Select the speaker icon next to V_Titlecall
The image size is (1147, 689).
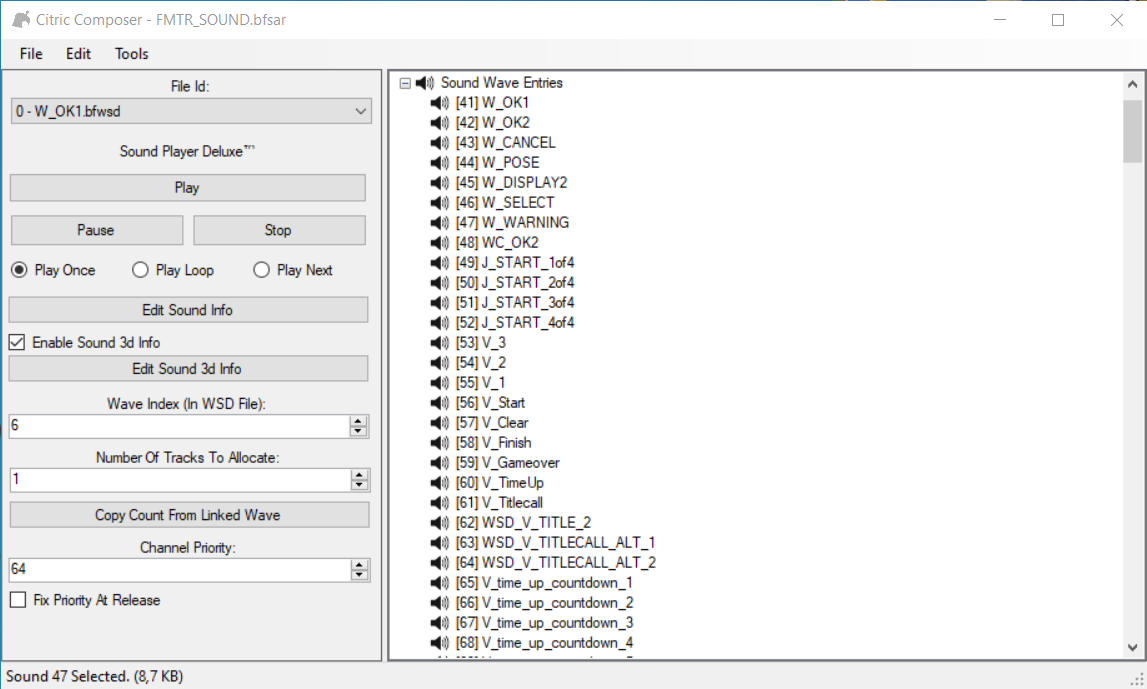point(439,503)
